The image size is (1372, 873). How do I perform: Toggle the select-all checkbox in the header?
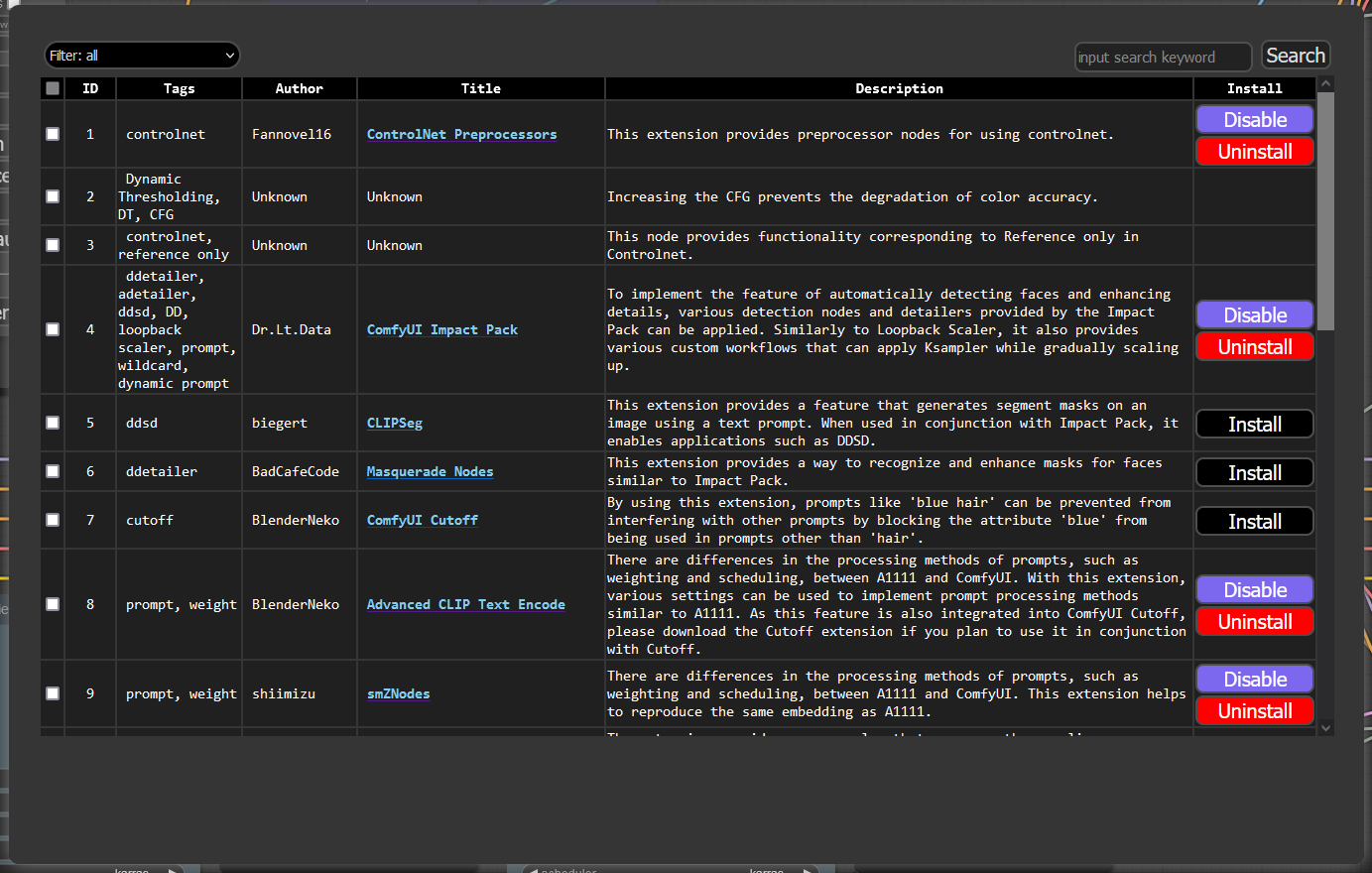(52, 87)
